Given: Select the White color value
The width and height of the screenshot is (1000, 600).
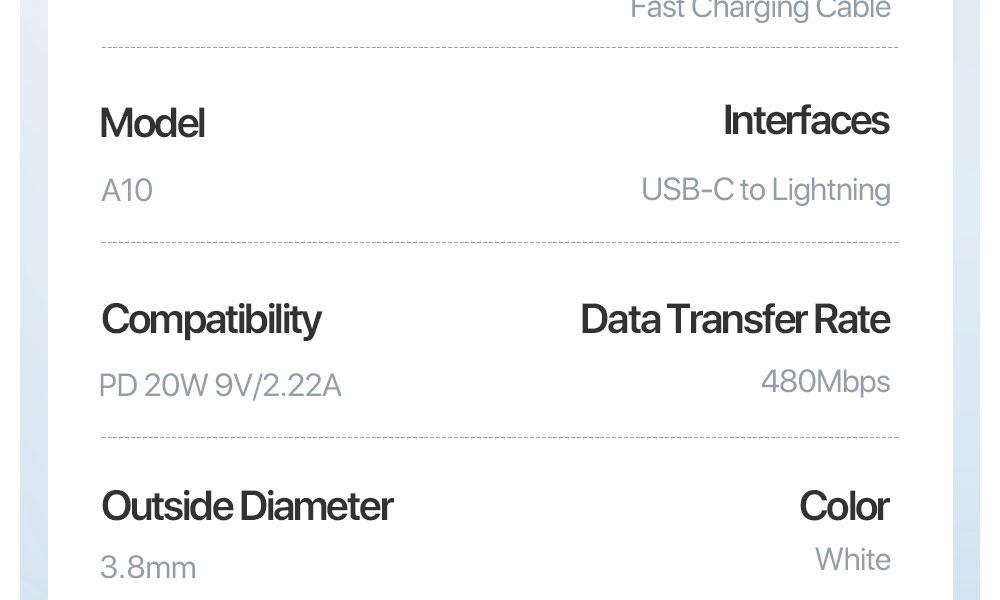Looking at the screenshot, I should (853, 559).
